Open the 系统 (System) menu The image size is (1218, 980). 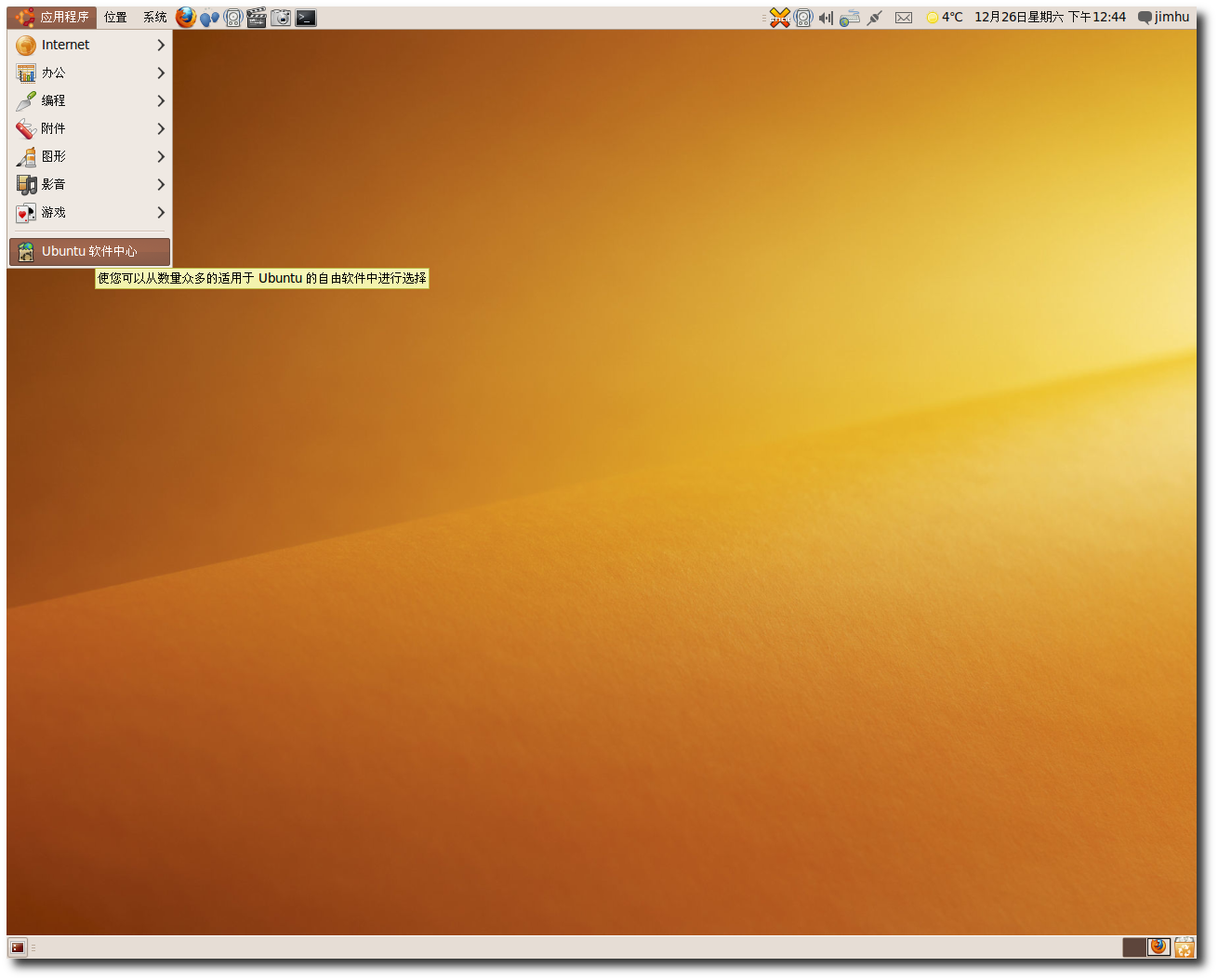pyautogui.click(x=154, y=17)
